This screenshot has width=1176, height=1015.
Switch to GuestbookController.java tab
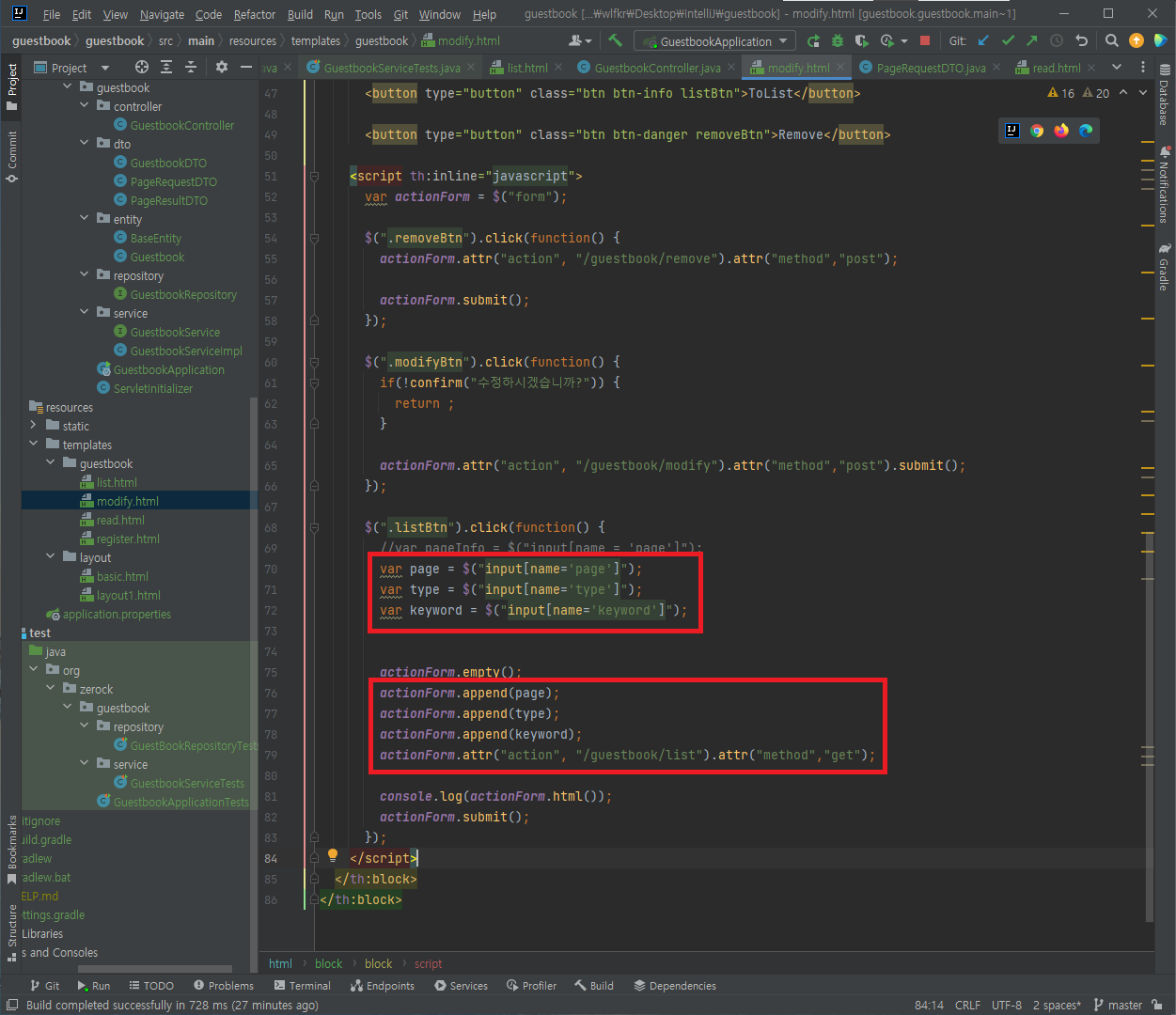[657, 68]
